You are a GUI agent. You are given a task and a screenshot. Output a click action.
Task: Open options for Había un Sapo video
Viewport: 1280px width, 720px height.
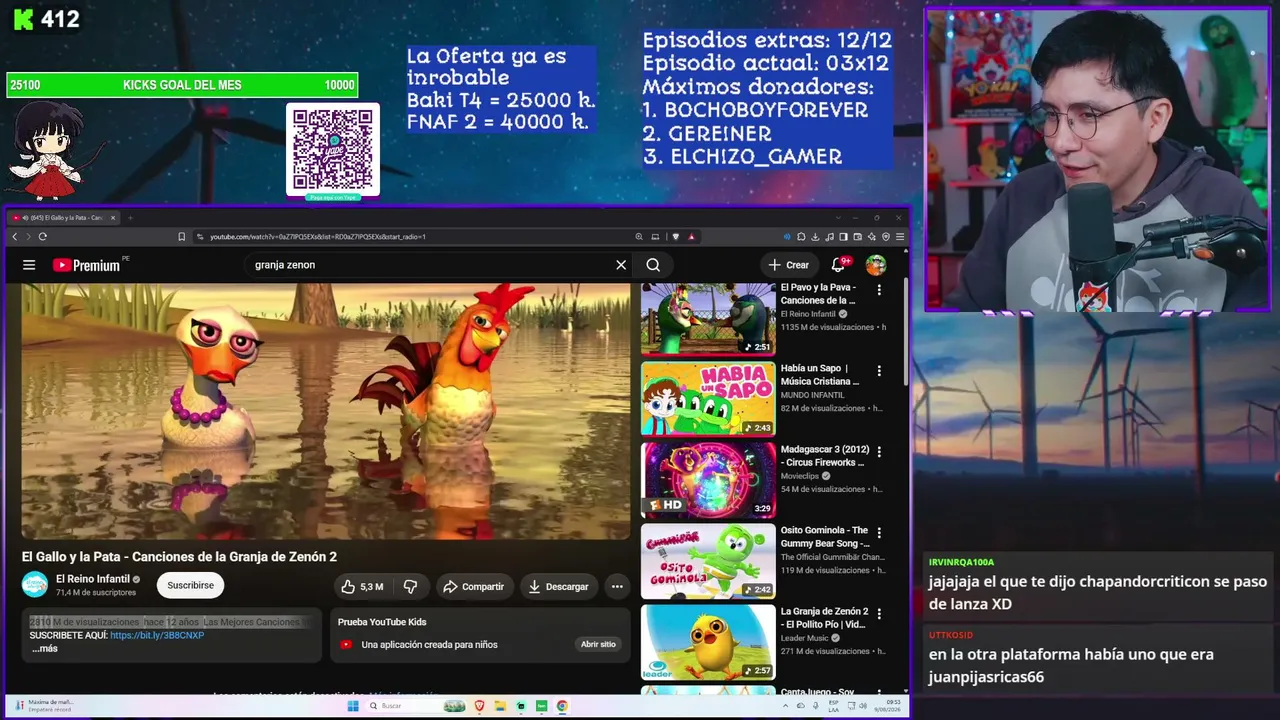879,371
